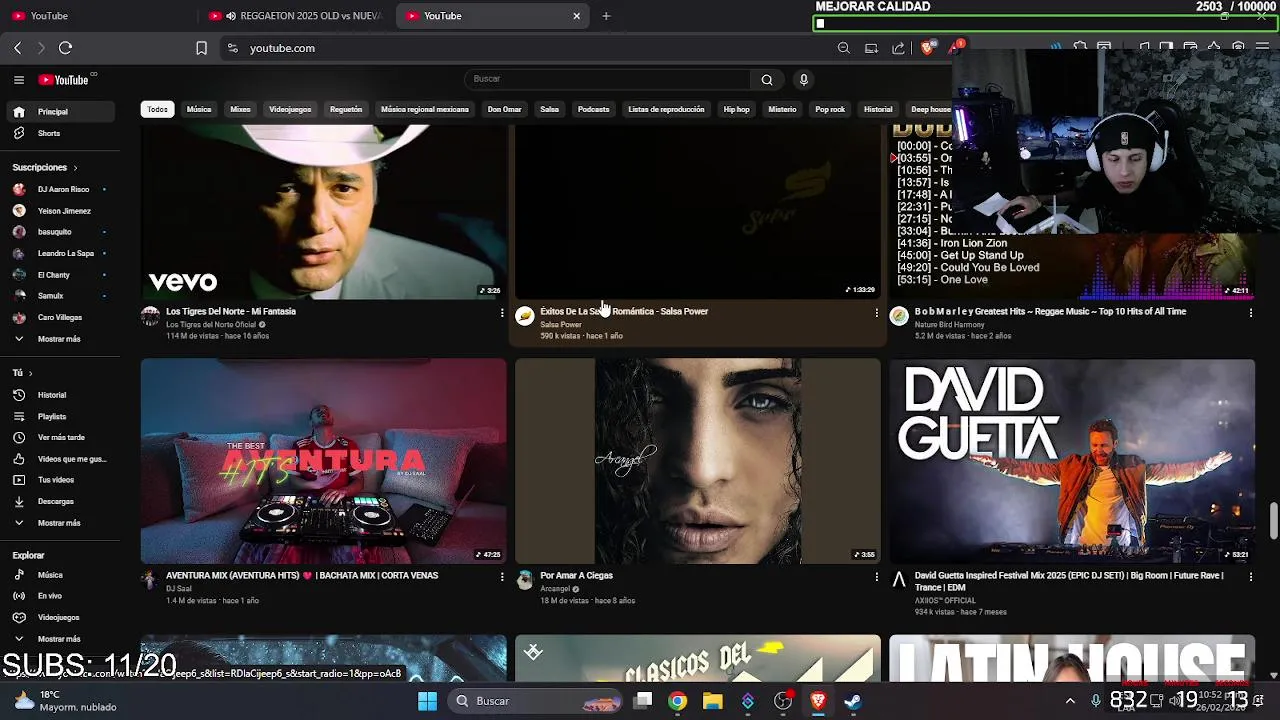Open Shorts in sidebar
This screenshot has width=1280, height=720.
pos(60,133)
